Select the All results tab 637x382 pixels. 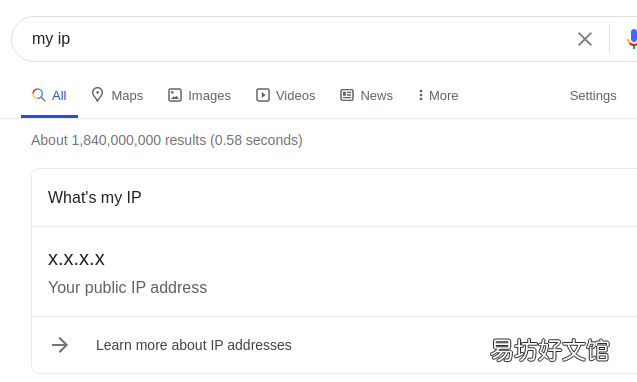coord(49,96)
